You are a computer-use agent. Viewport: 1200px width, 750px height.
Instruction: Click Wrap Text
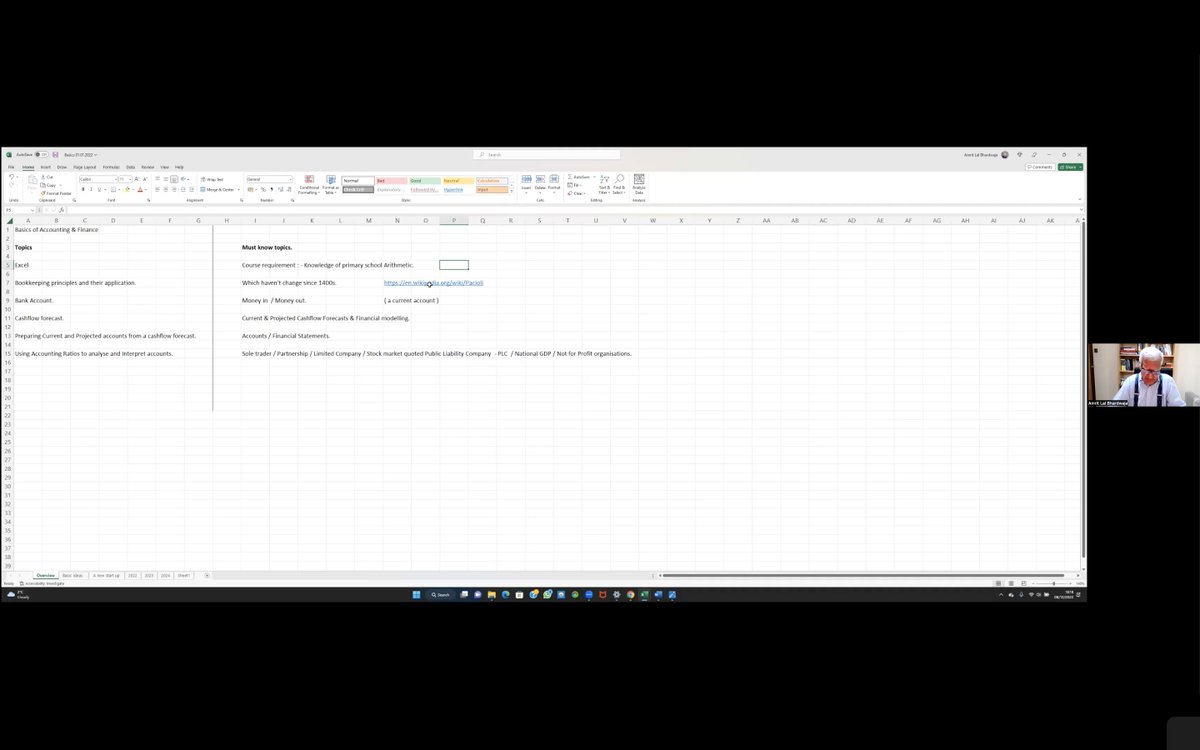point(212,179)
